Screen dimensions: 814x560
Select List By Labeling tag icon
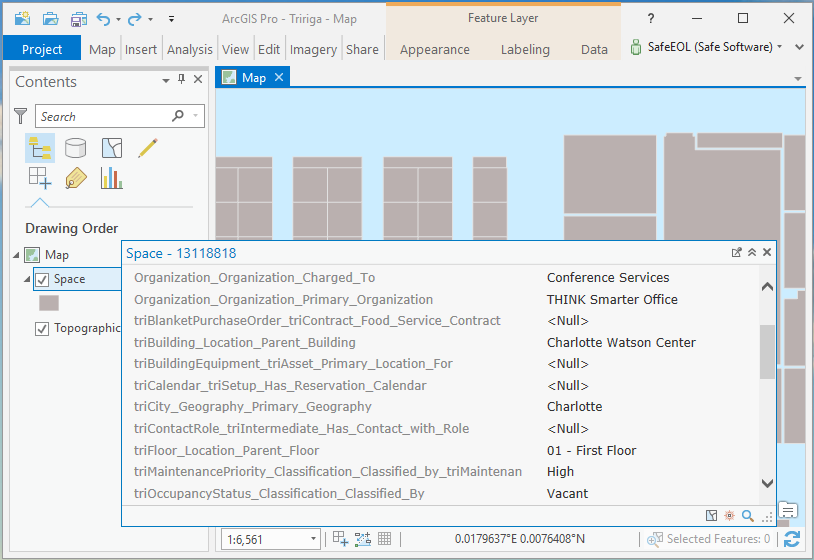click(76, 179)
